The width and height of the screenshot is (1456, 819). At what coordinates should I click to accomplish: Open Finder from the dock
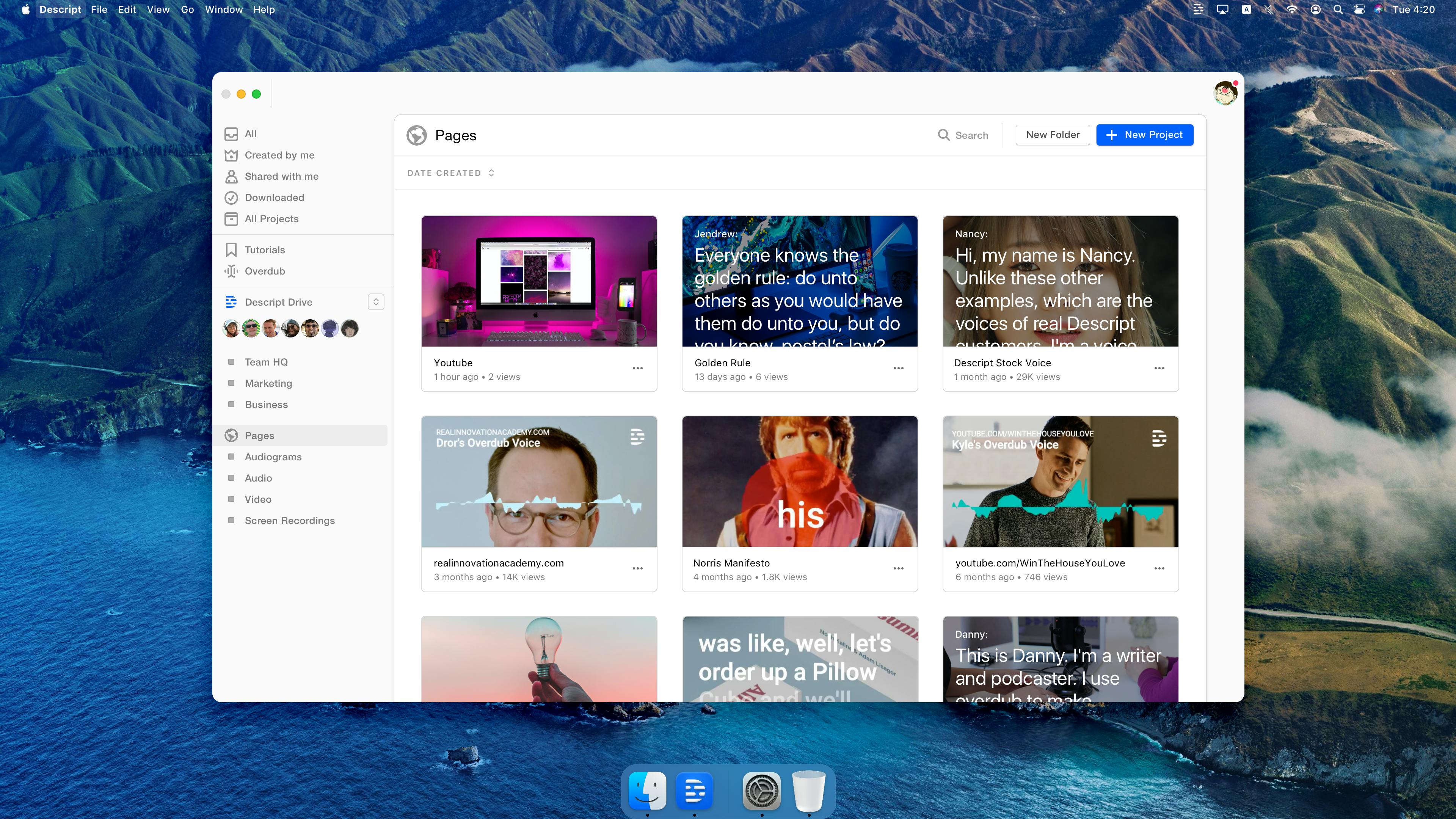pyautogui.click(x=647, y=791)
